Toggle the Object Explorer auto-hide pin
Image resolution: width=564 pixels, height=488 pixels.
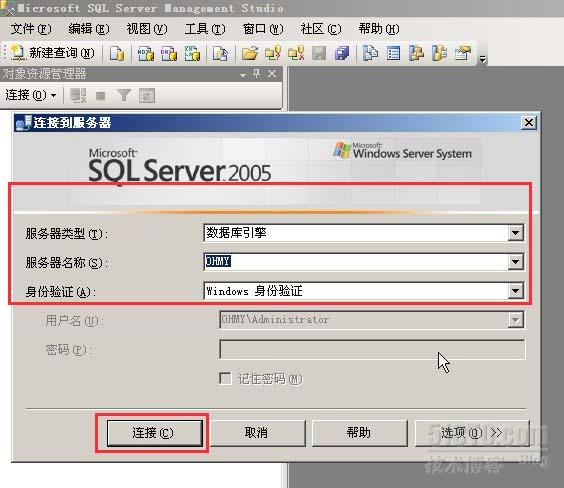click(256, 74)
